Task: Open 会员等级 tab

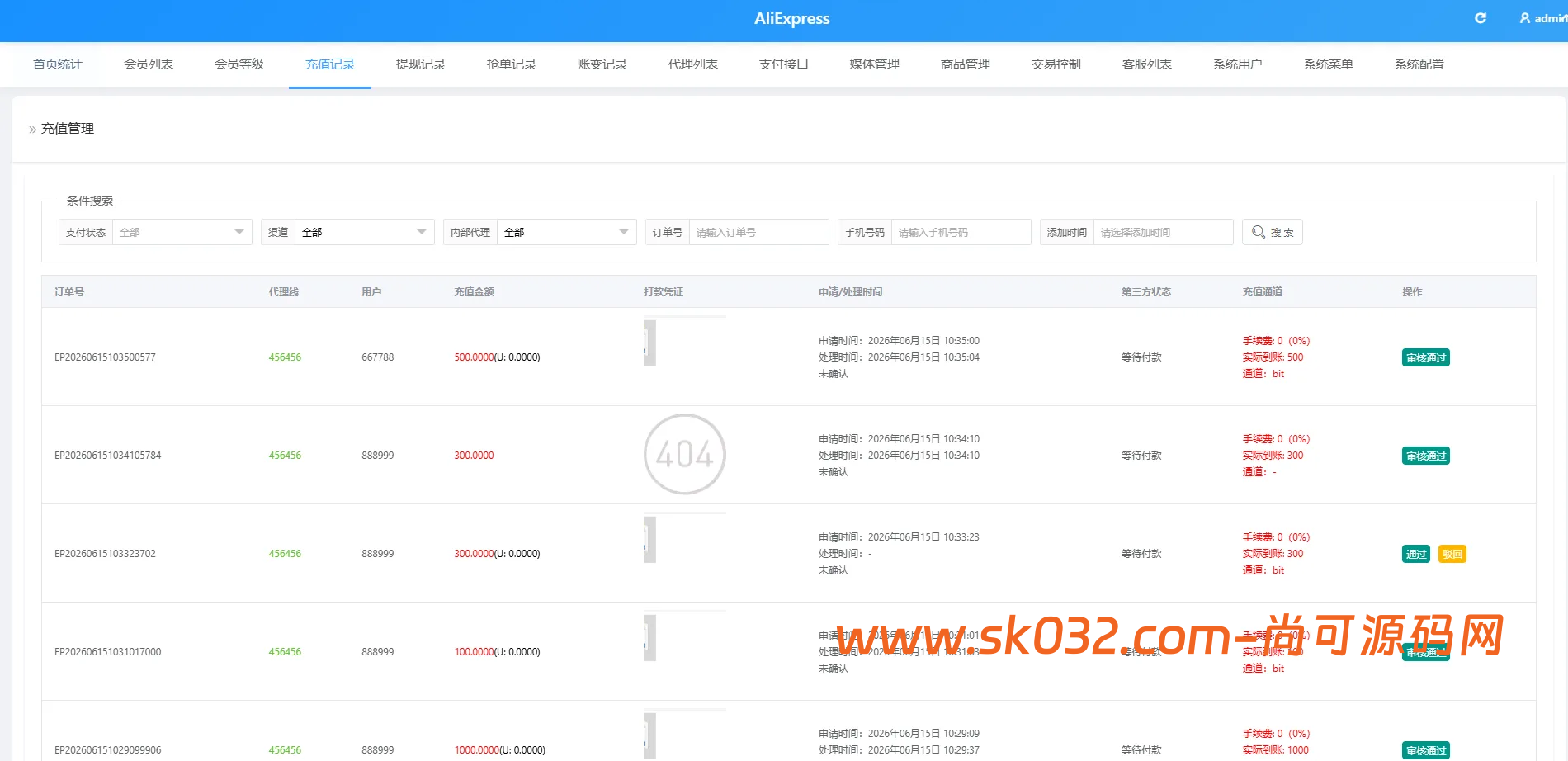Action: click(239, 64)
